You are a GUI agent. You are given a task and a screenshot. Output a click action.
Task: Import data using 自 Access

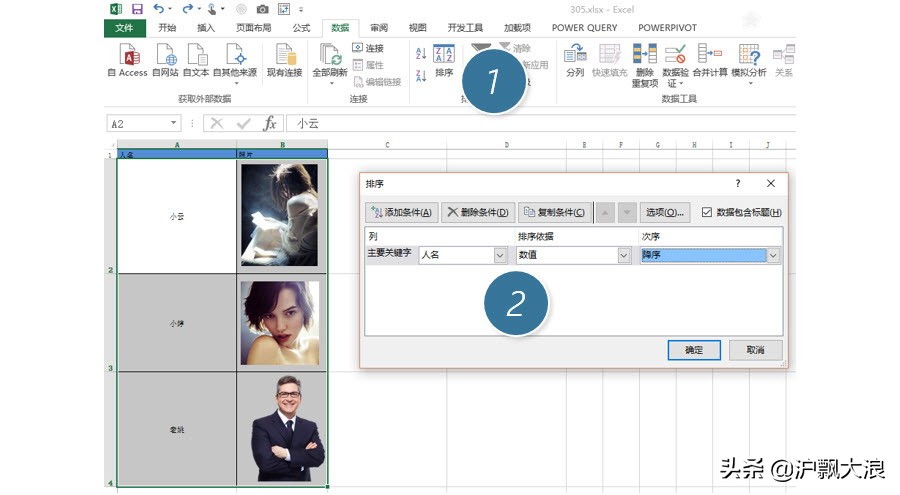[128, 60]
